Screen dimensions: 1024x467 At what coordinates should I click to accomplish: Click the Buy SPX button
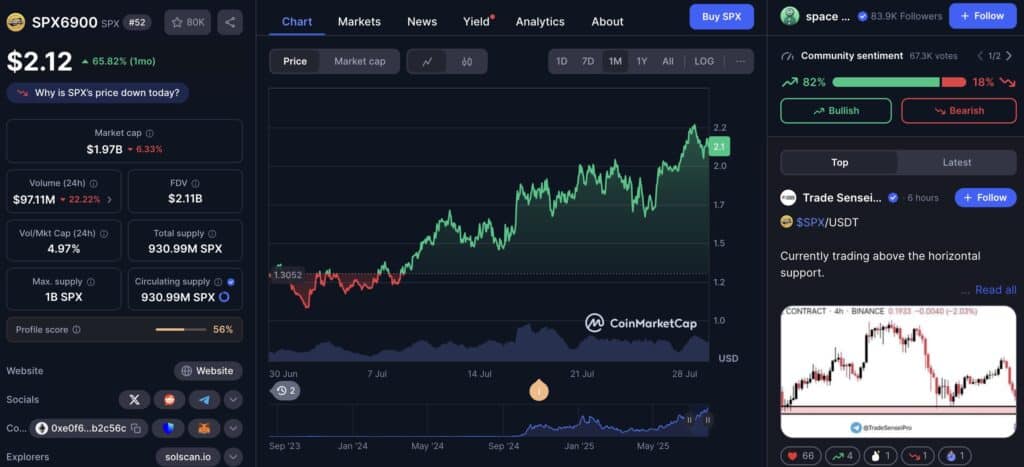pyautogui.click(x=722, y=16)
